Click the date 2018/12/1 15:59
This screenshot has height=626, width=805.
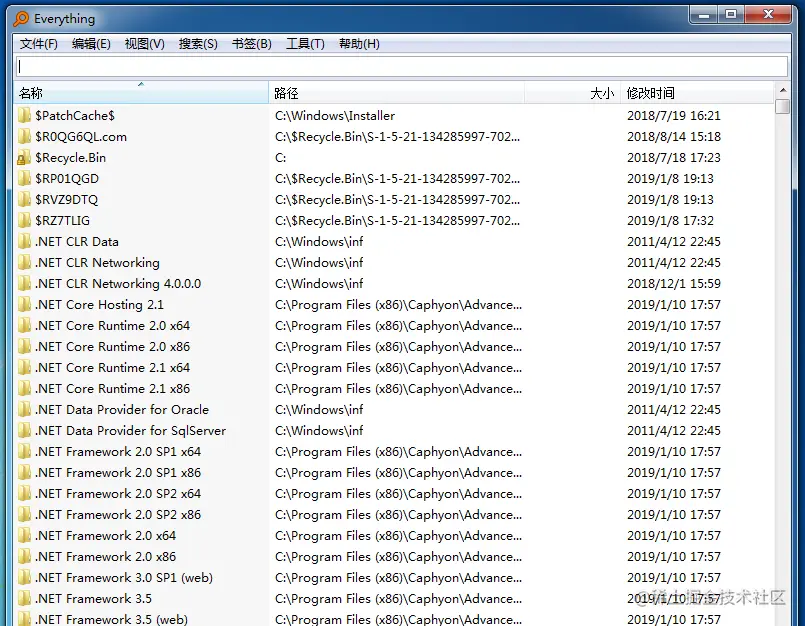coord(674,284)
